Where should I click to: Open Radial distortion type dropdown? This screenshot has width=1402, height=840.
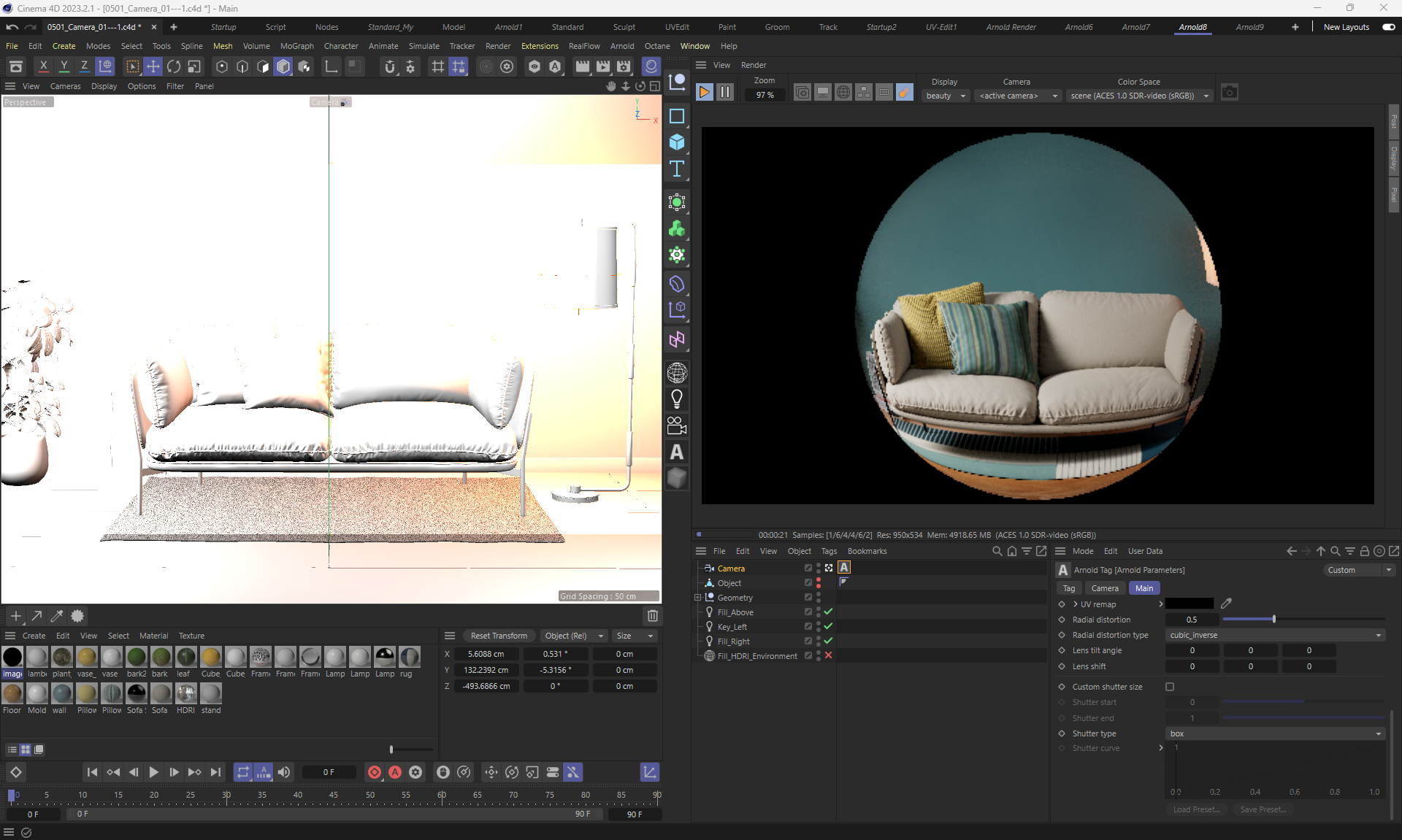point(1274,635)
